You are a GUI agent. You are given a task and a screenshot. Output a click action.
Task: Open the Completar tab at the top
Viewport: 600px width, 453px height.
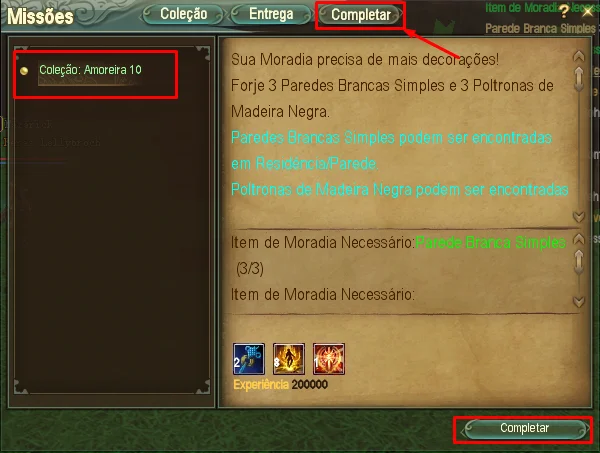click(360, 15)
